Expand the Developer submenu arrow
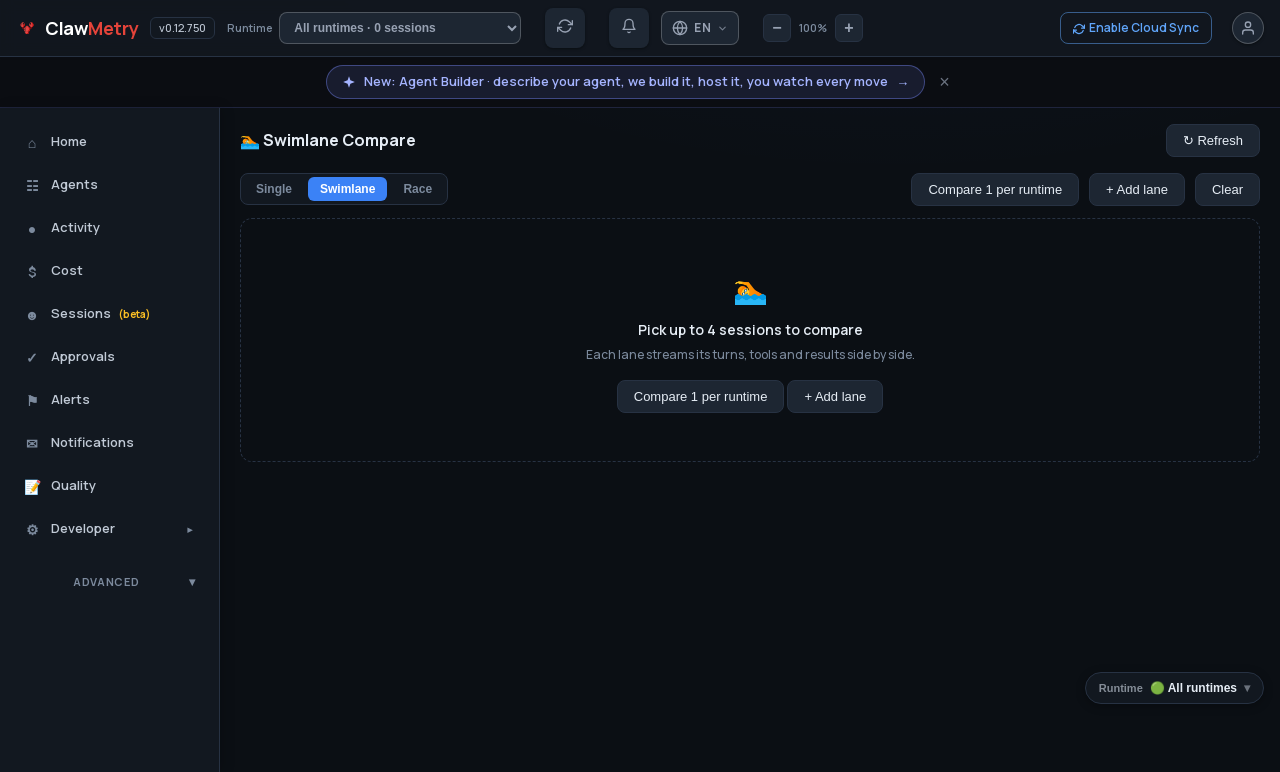The image size is (1280, 772). pyautogui.click(x=190, y=530)
